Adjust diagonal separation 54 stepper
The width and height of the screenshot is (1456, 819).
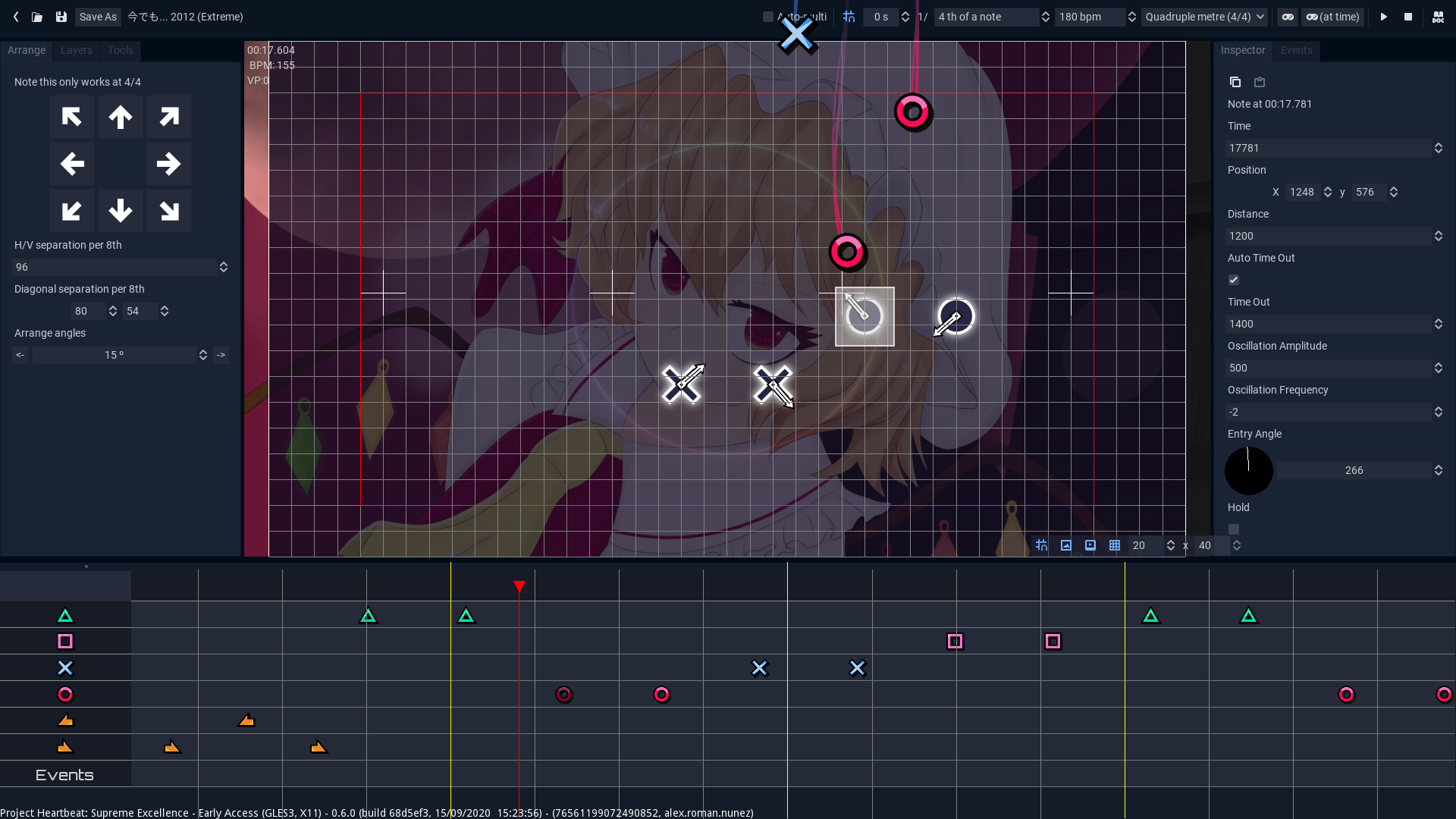(165, 311)
